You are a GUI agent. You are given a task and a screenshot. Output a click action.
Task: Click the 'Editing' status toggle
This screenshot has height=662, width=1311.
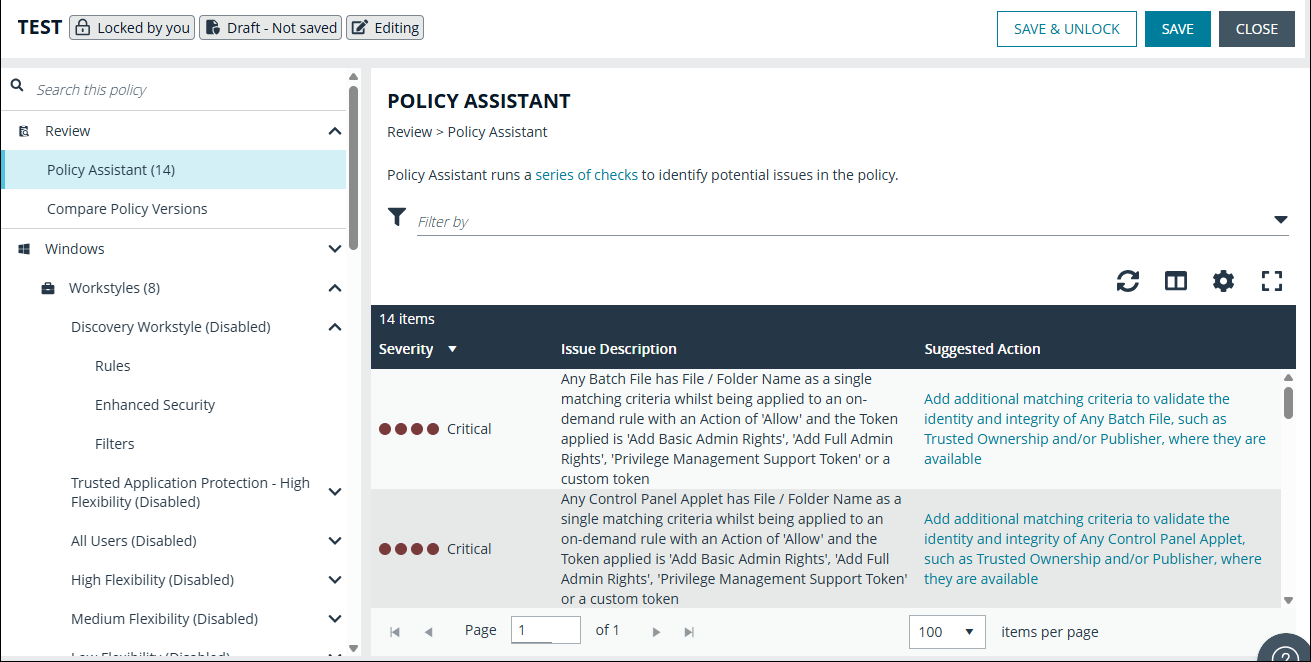(384, 27)
